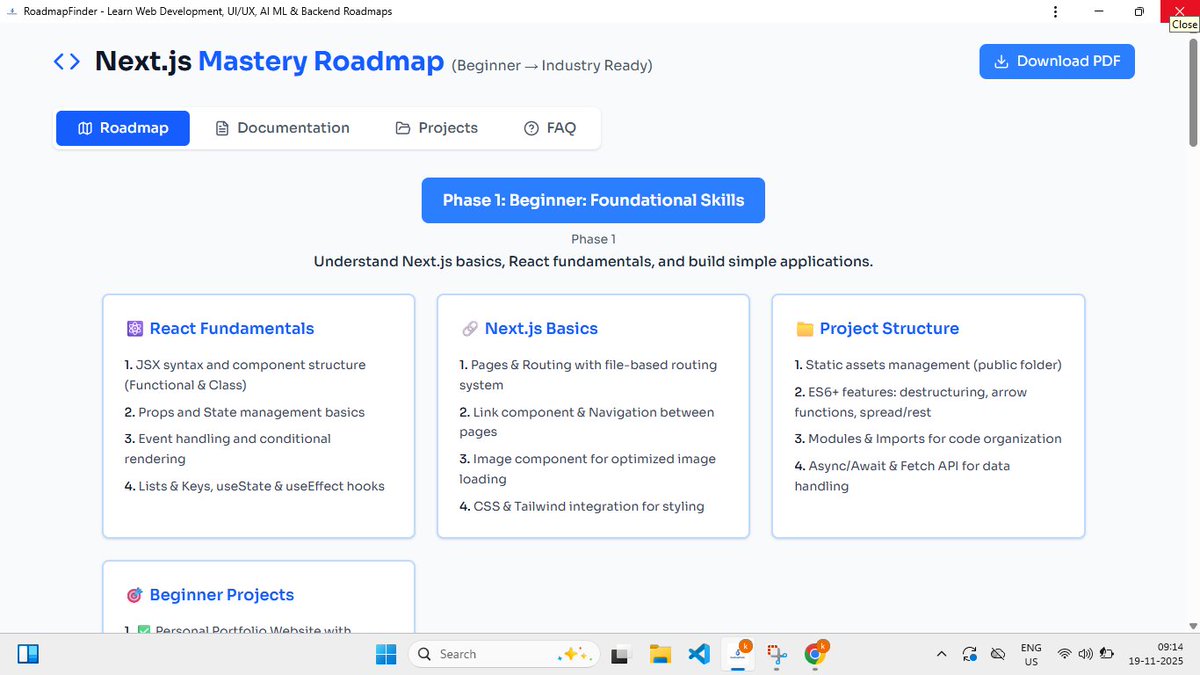
Task: Click the title bar three-dot menu
Action: point(1056,11)
